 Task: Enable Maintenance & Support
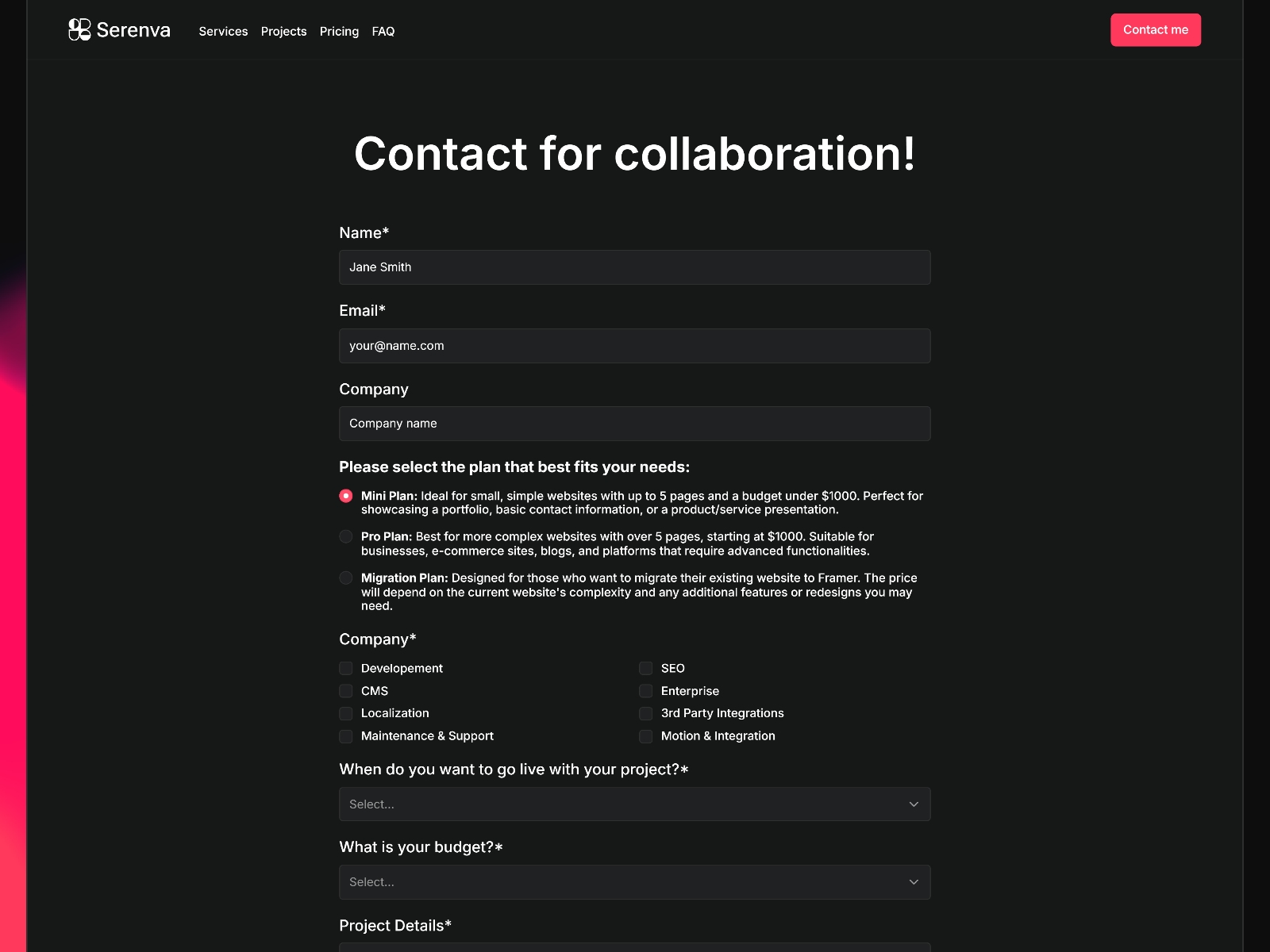pyautogui.click(x=346, y=736)
